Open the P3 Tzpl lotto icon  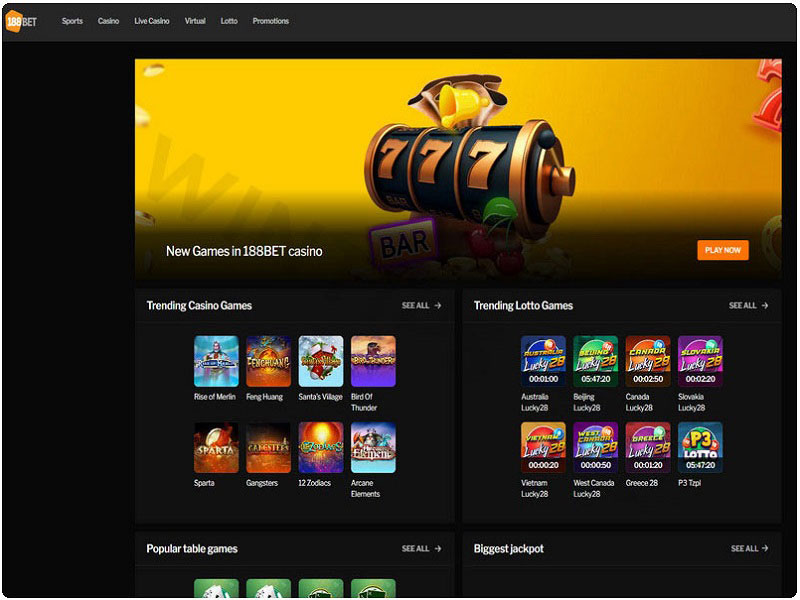pos(700,447)
